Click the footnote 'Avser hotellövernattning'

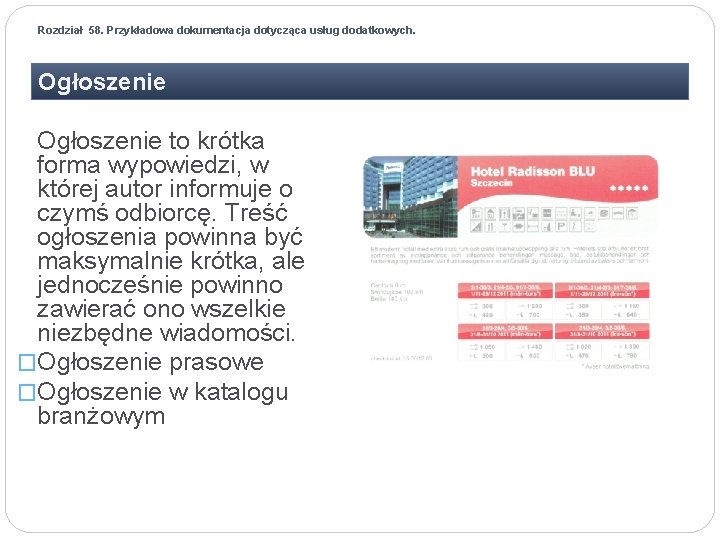[615, 366]
